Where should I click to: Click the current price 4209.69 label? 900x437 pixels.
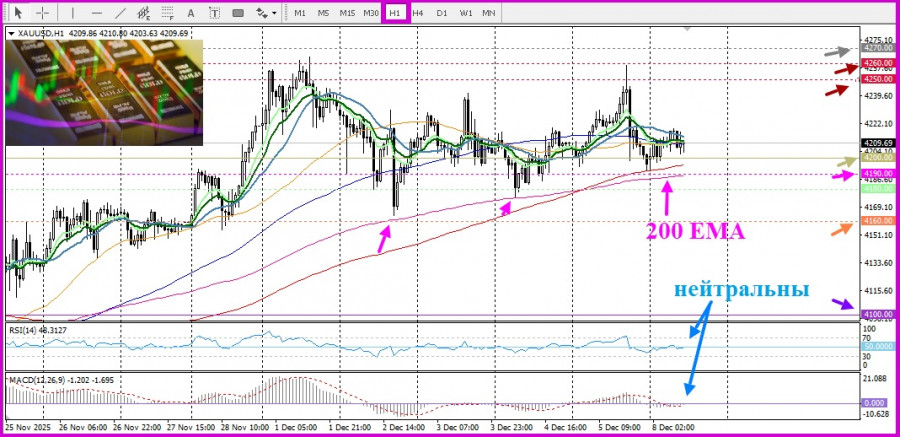(877, 143)
